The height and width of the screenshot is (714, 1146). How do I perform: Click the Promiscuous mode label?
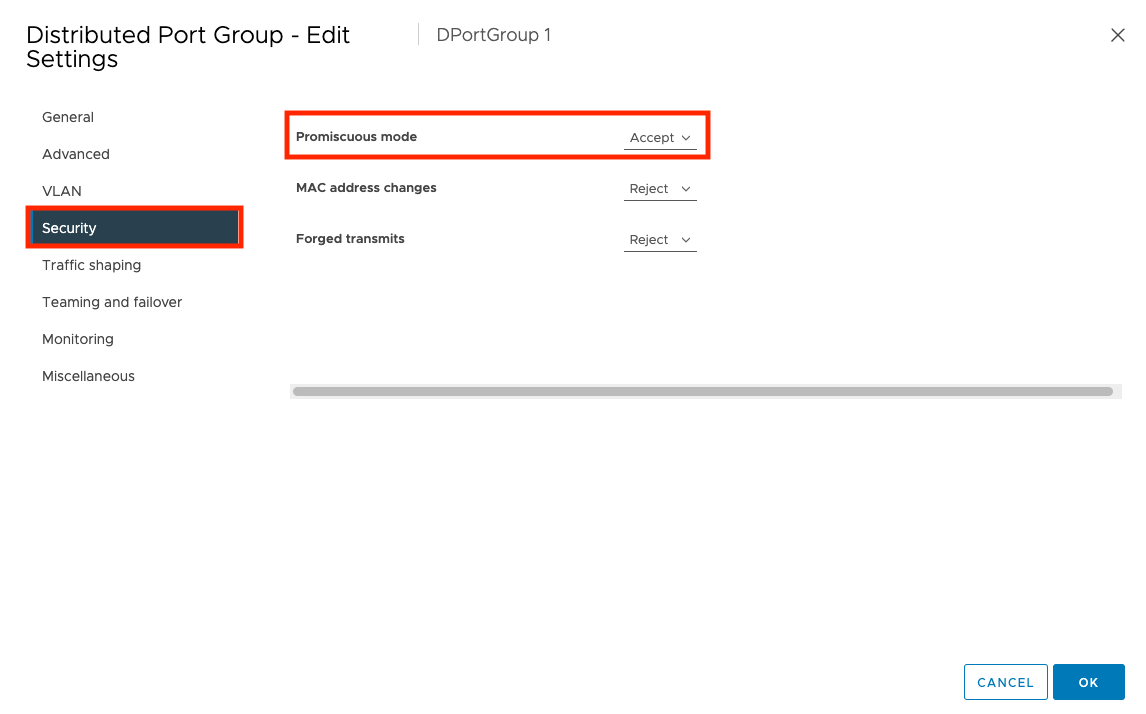pyautogui.click(x=356, y=136)
